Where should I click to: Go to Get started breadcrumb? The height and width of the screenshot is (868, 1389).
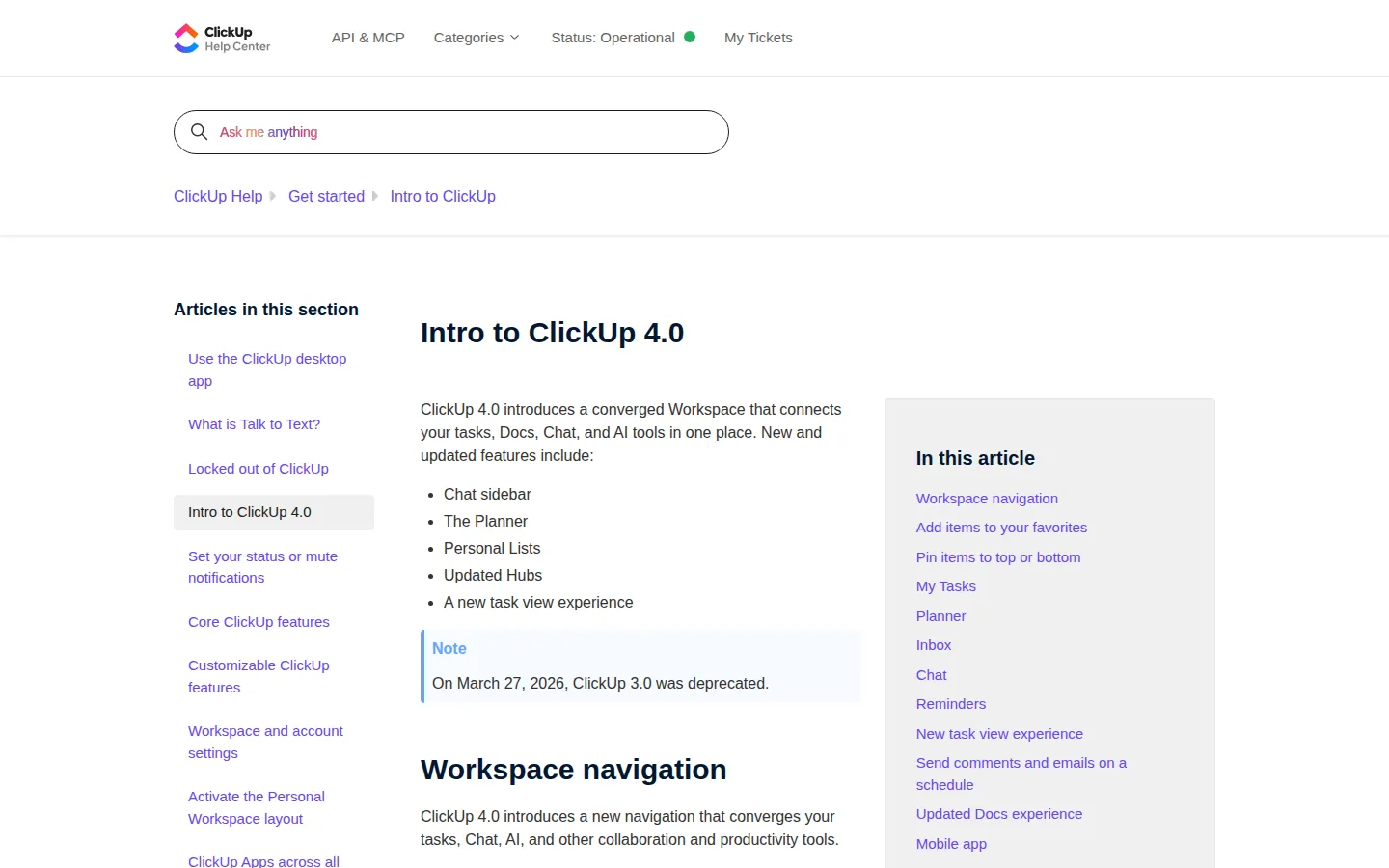[326, 196]
